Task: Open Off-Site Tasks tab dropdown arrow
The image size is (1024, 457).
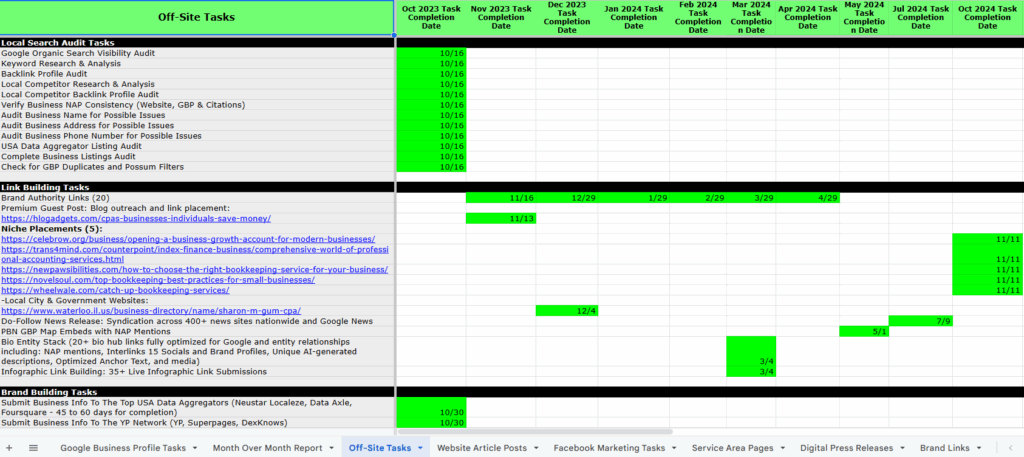Action: [420, 448]
